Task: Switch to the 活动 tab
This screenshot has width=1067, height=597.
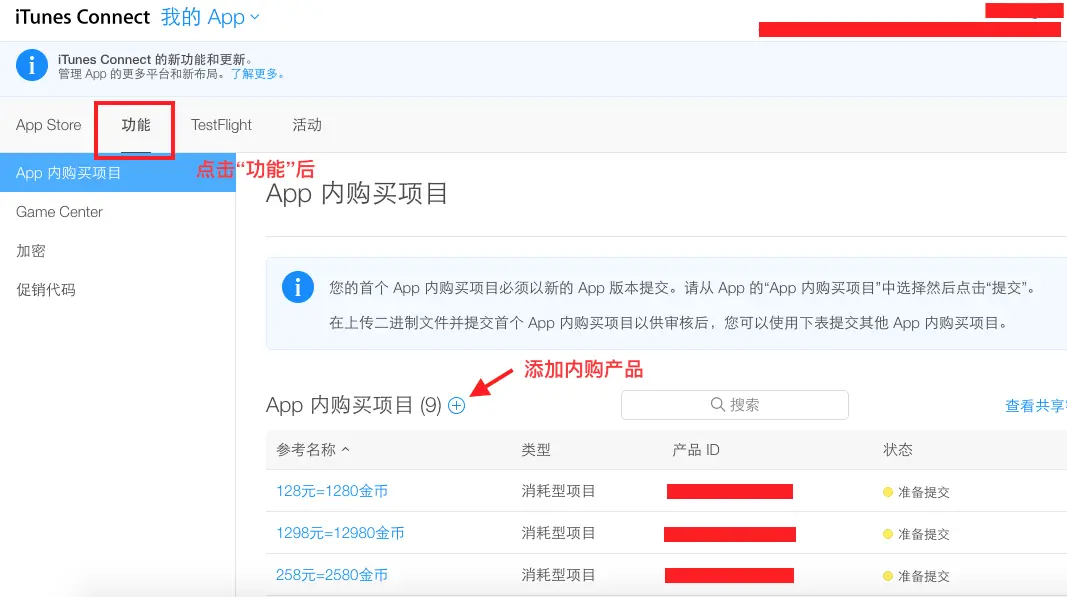Action: tap(307, 125)
